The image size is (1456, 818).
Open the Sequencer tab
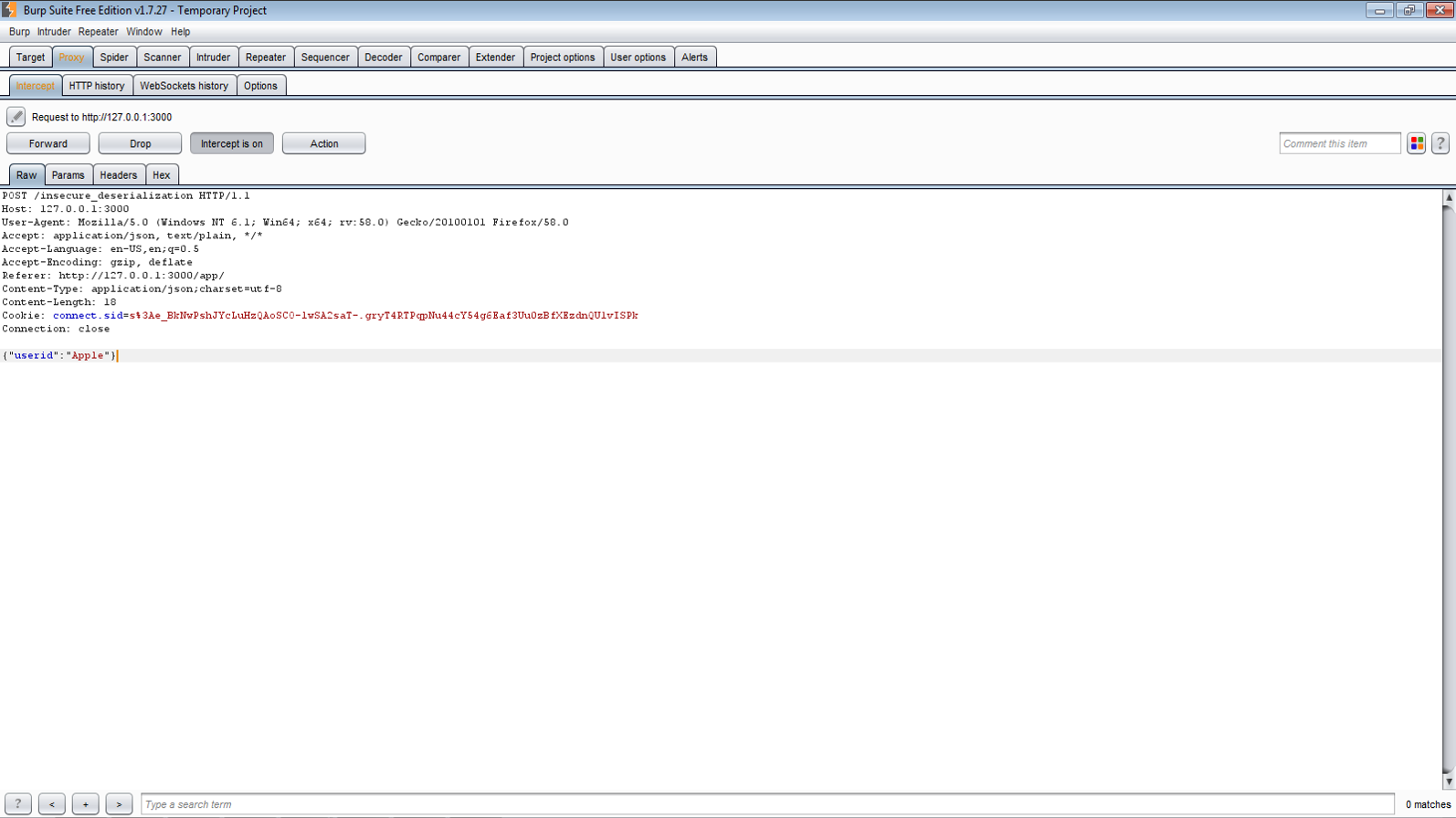325,57
